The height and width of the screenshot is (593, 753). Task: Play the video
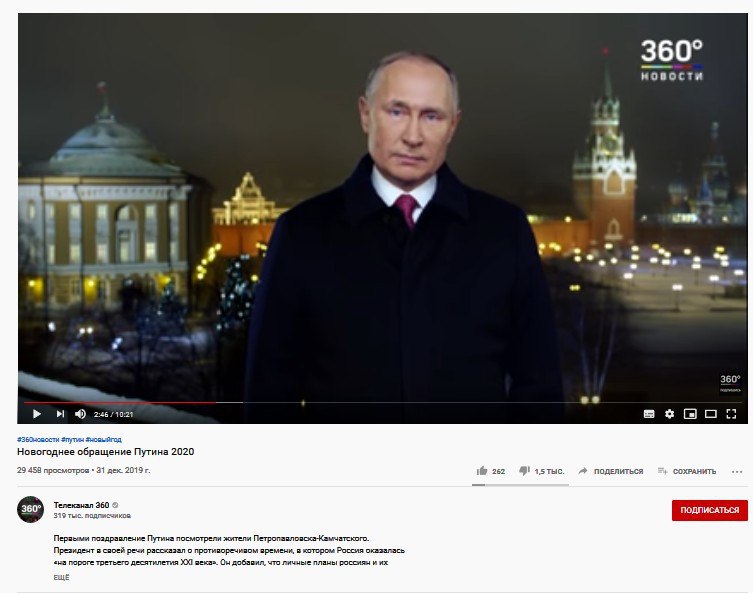(x=36, y=414)
